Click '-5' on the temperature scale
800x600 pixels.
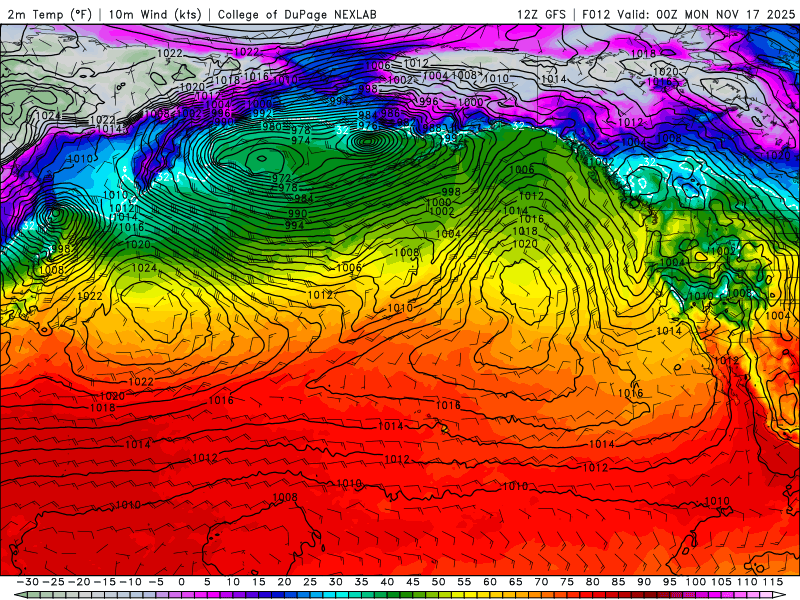[x=156, y=582]
